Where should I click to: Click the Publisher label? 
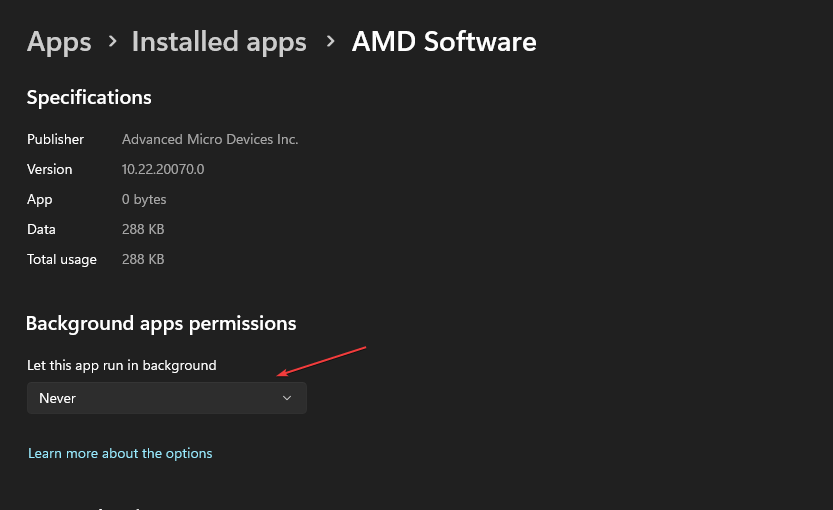[56, 139]
